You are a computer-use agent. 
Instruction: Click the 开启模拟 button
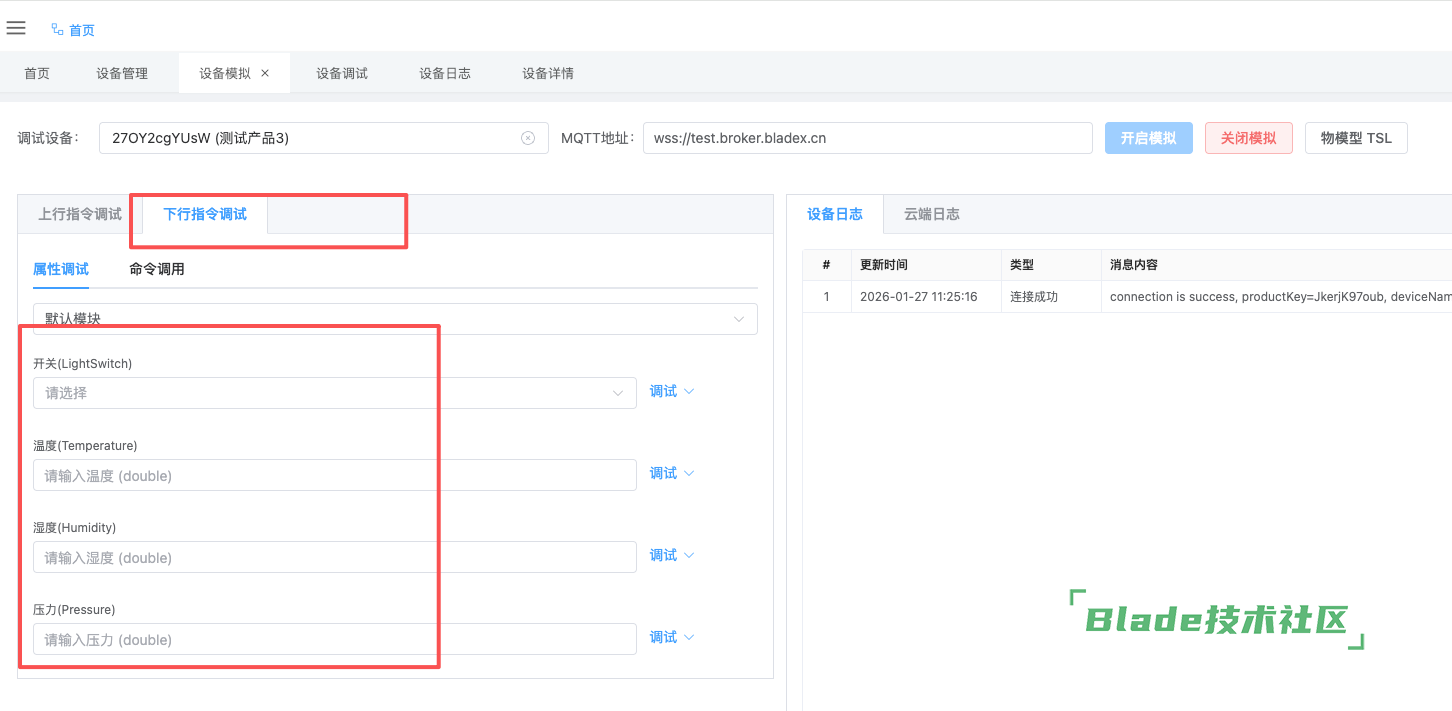[x=1148, y=138]
